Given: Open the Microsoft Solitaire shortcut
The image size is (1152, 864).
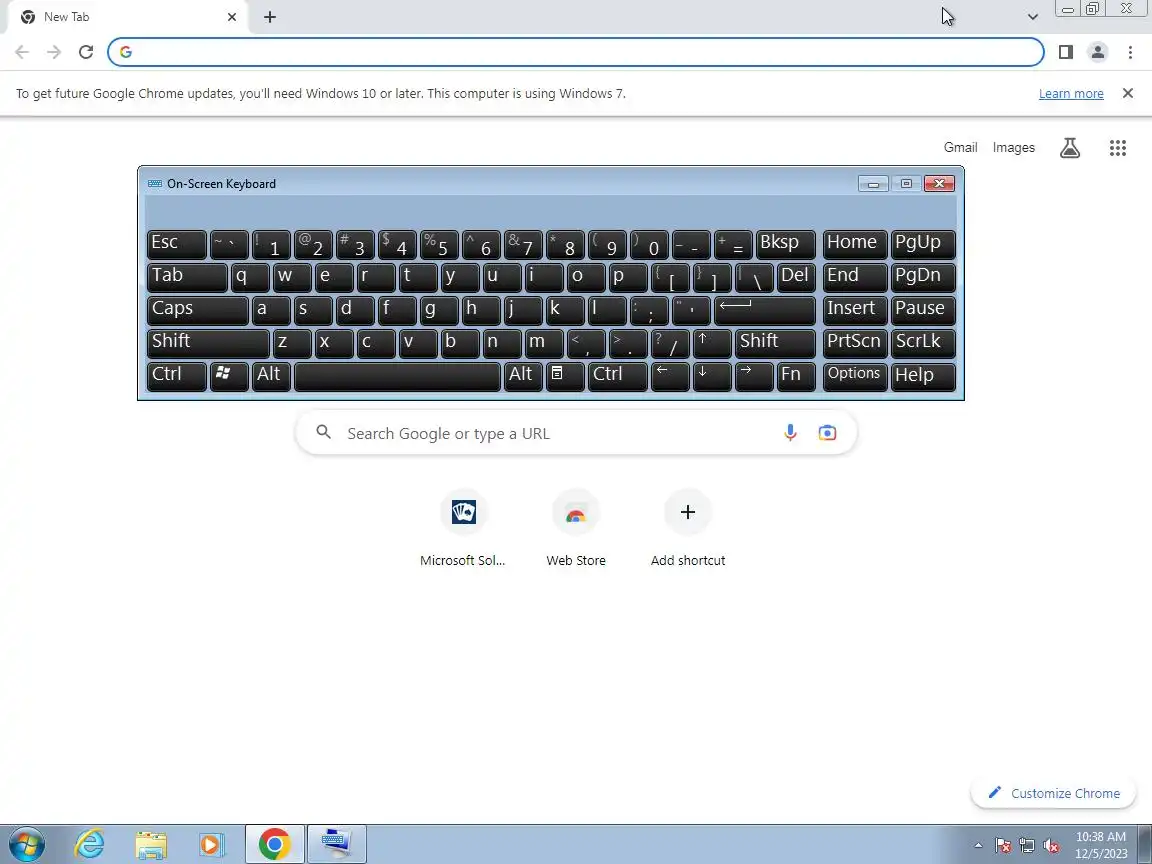Looking at the screenshot, I should [463, 529].
